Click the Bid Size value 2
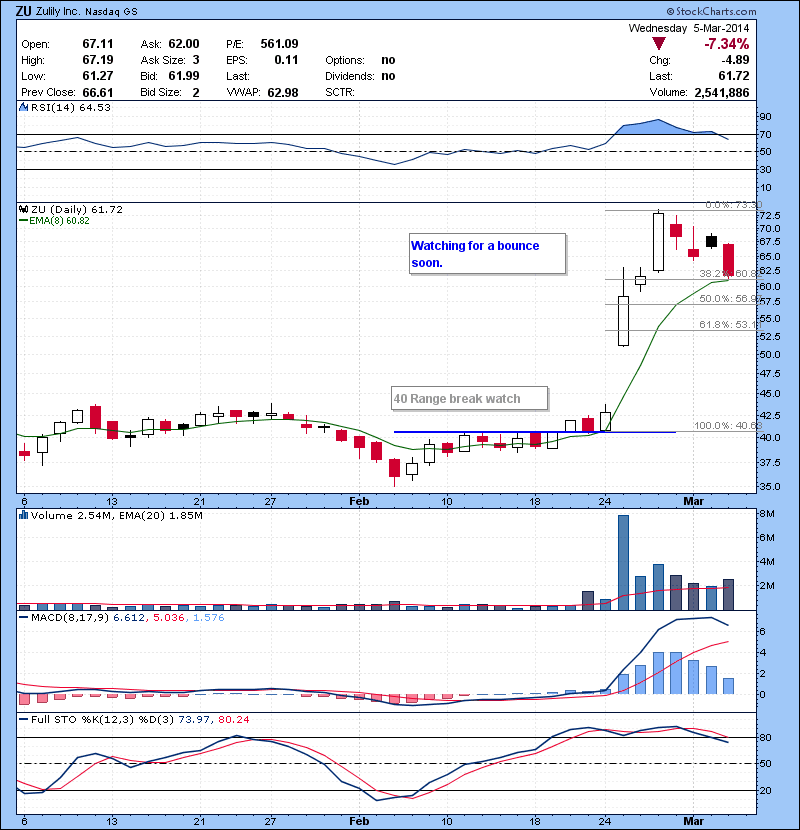This screenshot has width=800, height=830. (196, 93)
